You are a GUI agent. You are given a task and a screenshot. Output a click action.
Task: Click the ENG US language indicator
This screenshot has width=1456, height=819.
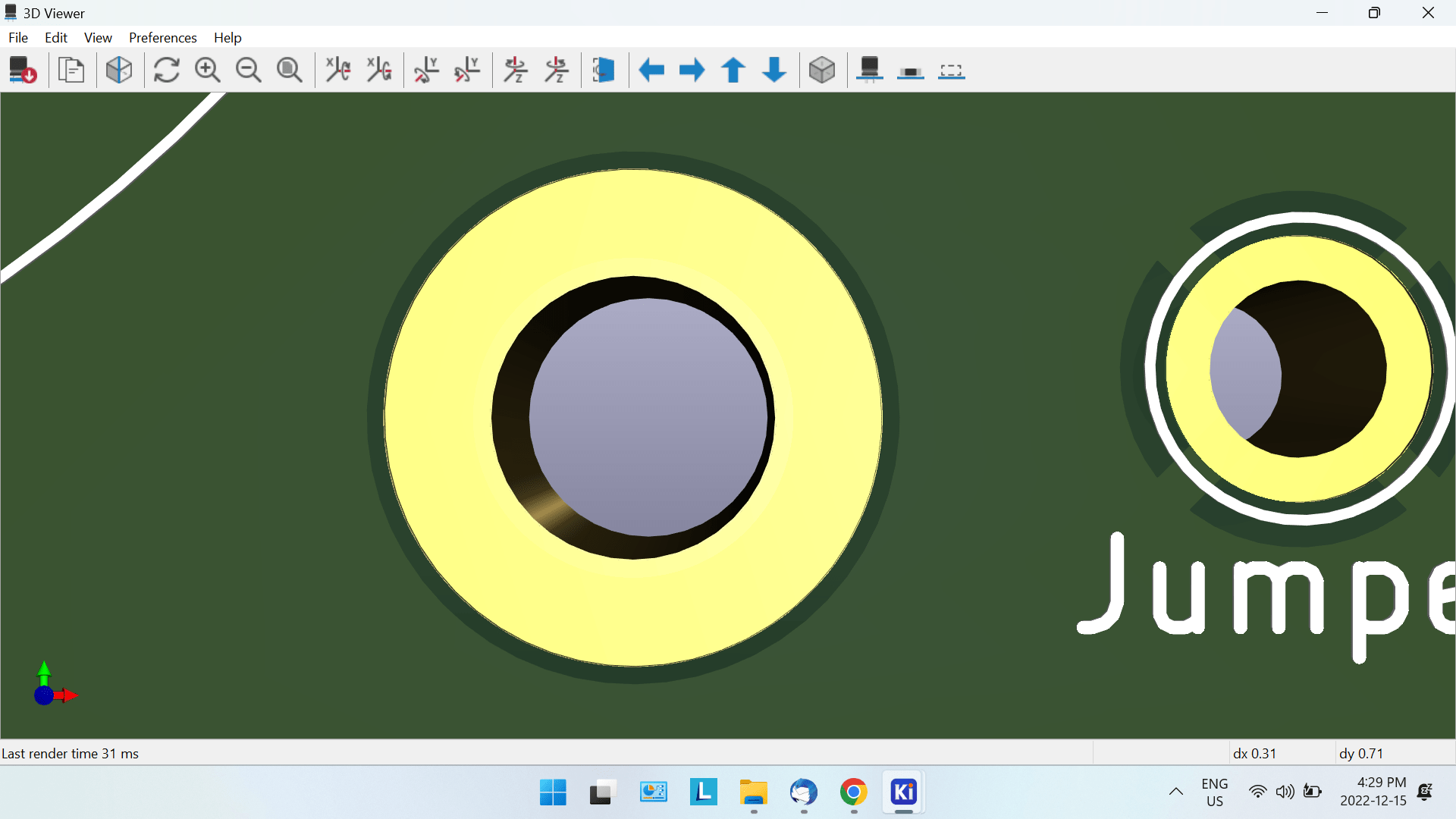(x=1215, y=792)
